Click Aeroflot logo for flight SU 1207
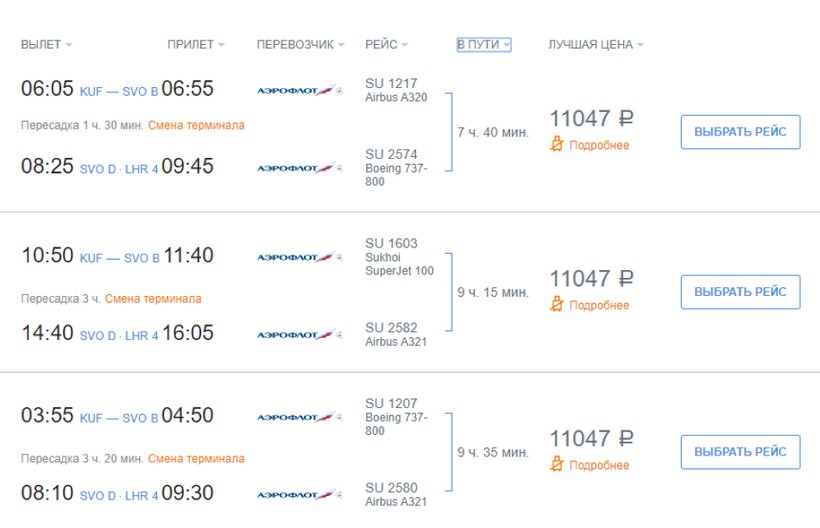 [x=299, y=417]
